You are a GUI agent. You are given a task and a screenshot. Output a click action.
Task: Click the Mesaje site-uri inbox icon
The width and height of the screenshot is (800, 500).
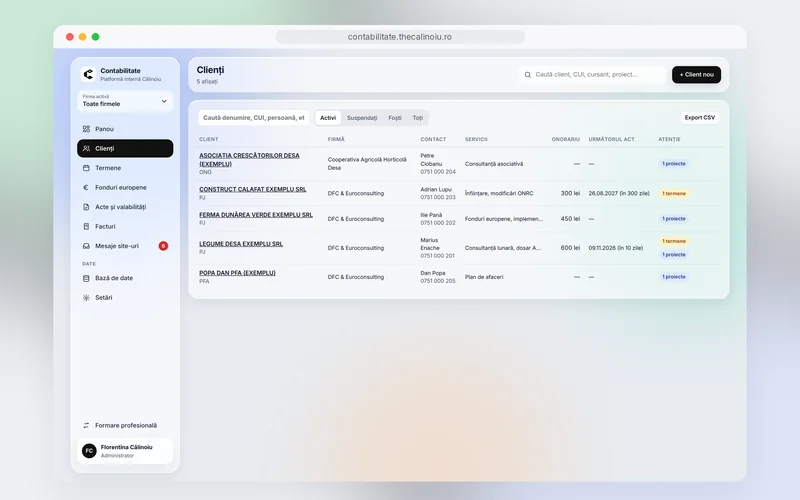[x=86, y=246]
